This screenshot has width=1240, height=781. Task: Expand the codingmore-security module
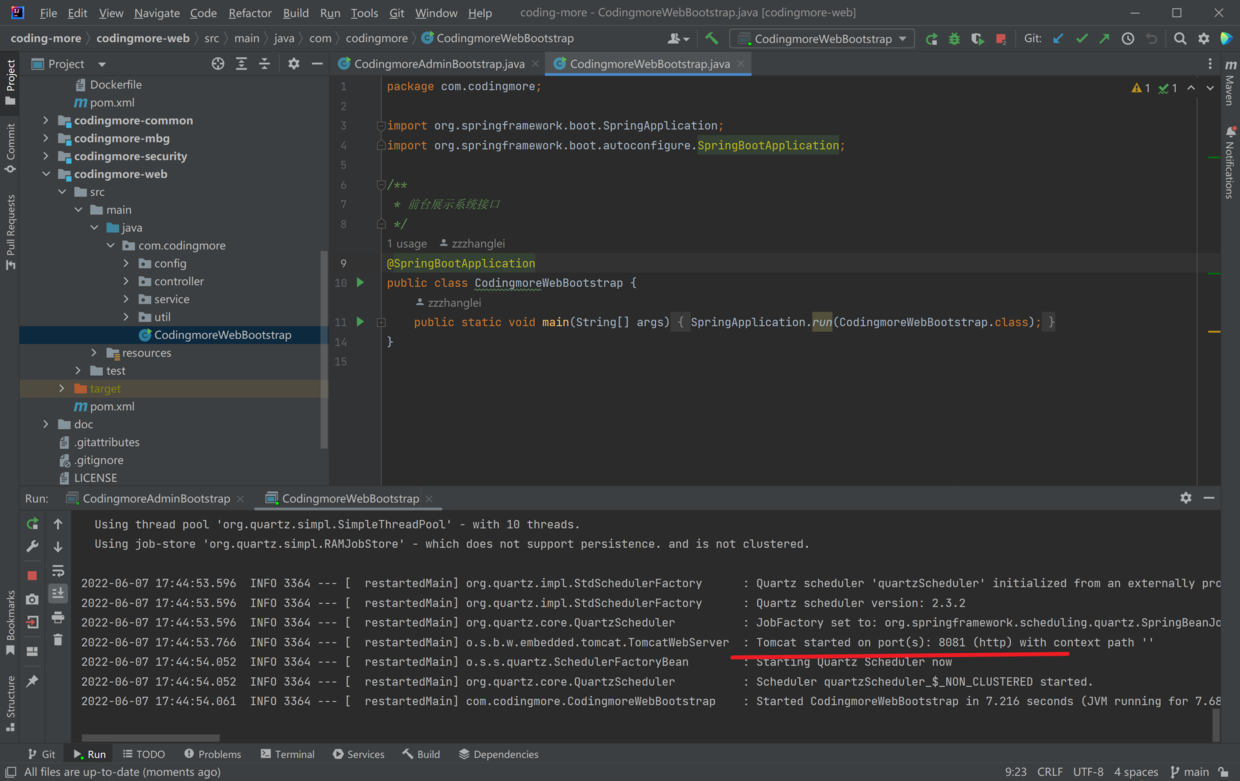(x=46, y=156)
